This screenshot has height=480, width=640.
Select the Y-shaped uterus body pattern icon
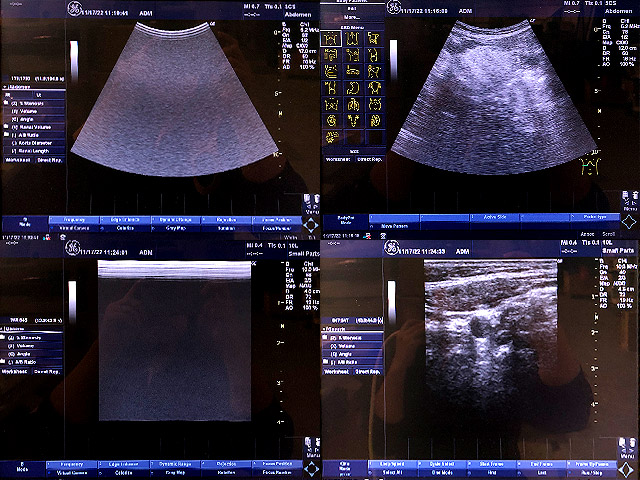353,121
